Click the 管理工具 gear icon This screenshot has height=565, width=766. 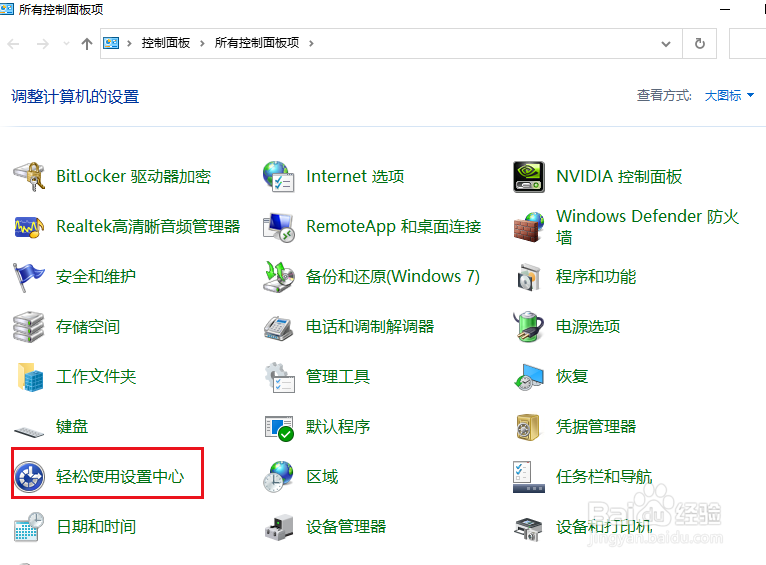(x=279, y=377)
